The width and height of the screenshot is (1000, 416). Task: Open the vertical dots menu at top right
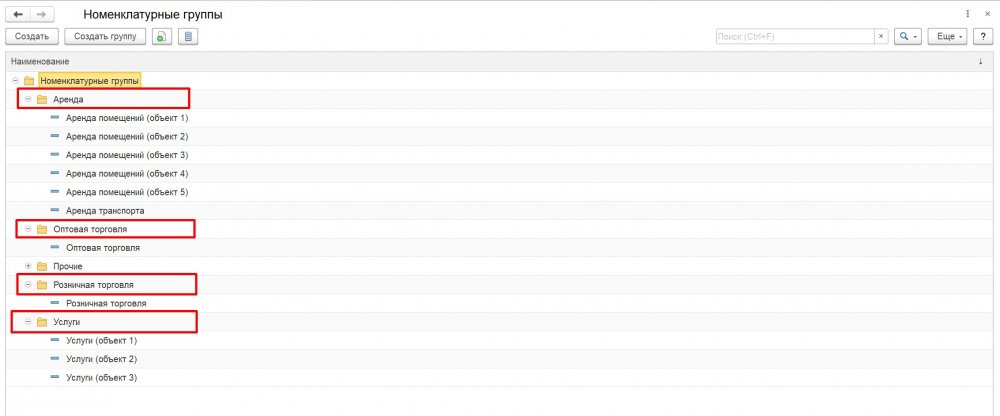click(x=968, y=13)
